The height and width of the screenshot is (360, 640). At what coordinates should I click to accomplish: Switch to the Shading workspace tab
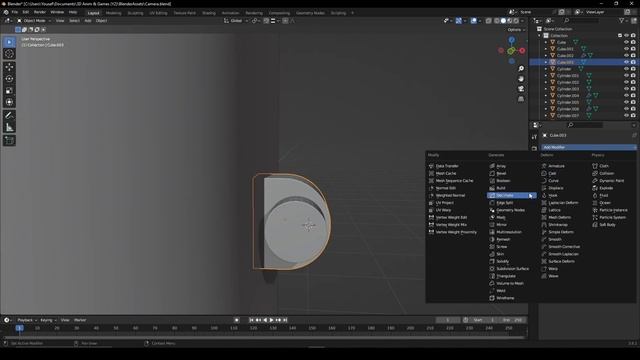coord(209,13)
